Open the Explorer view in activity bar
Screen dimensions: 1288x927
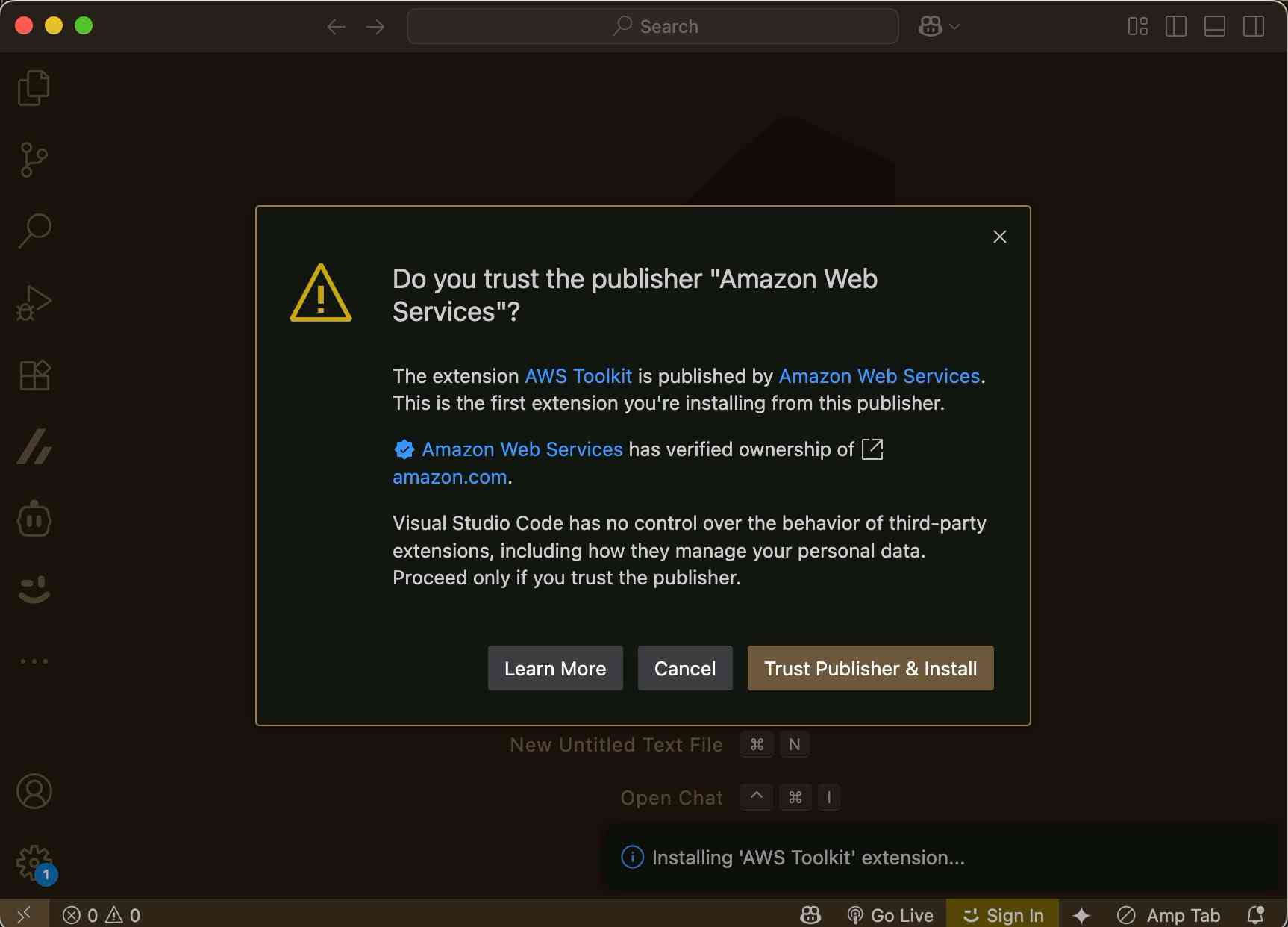pos(34,88)
